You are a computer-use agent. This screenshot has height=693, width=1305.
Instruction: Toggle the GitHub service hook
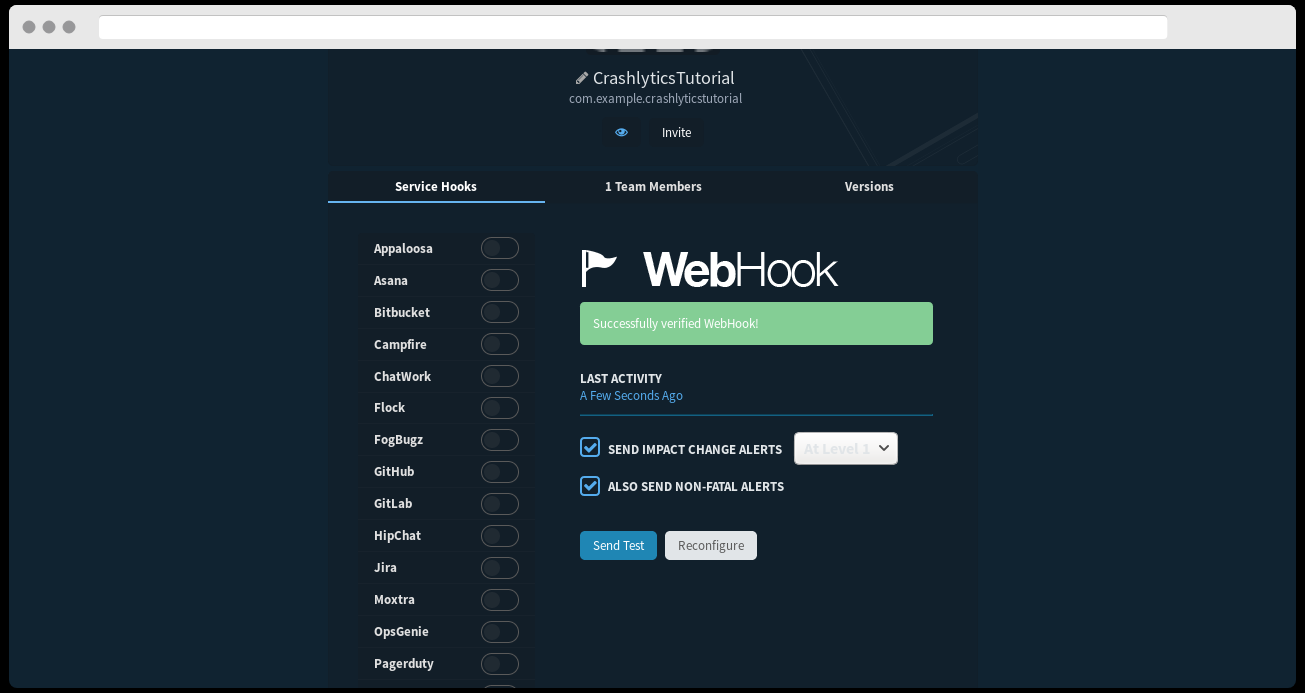[500, 472]
